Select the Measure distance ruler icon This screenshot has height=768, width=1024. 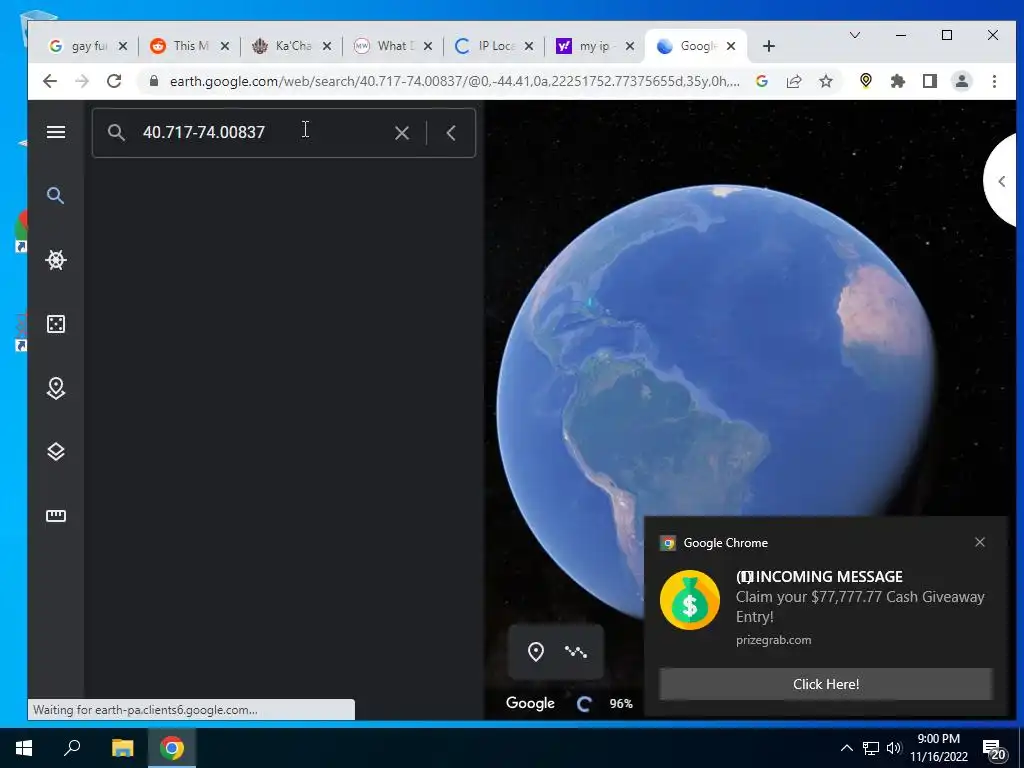pos(56,516)
